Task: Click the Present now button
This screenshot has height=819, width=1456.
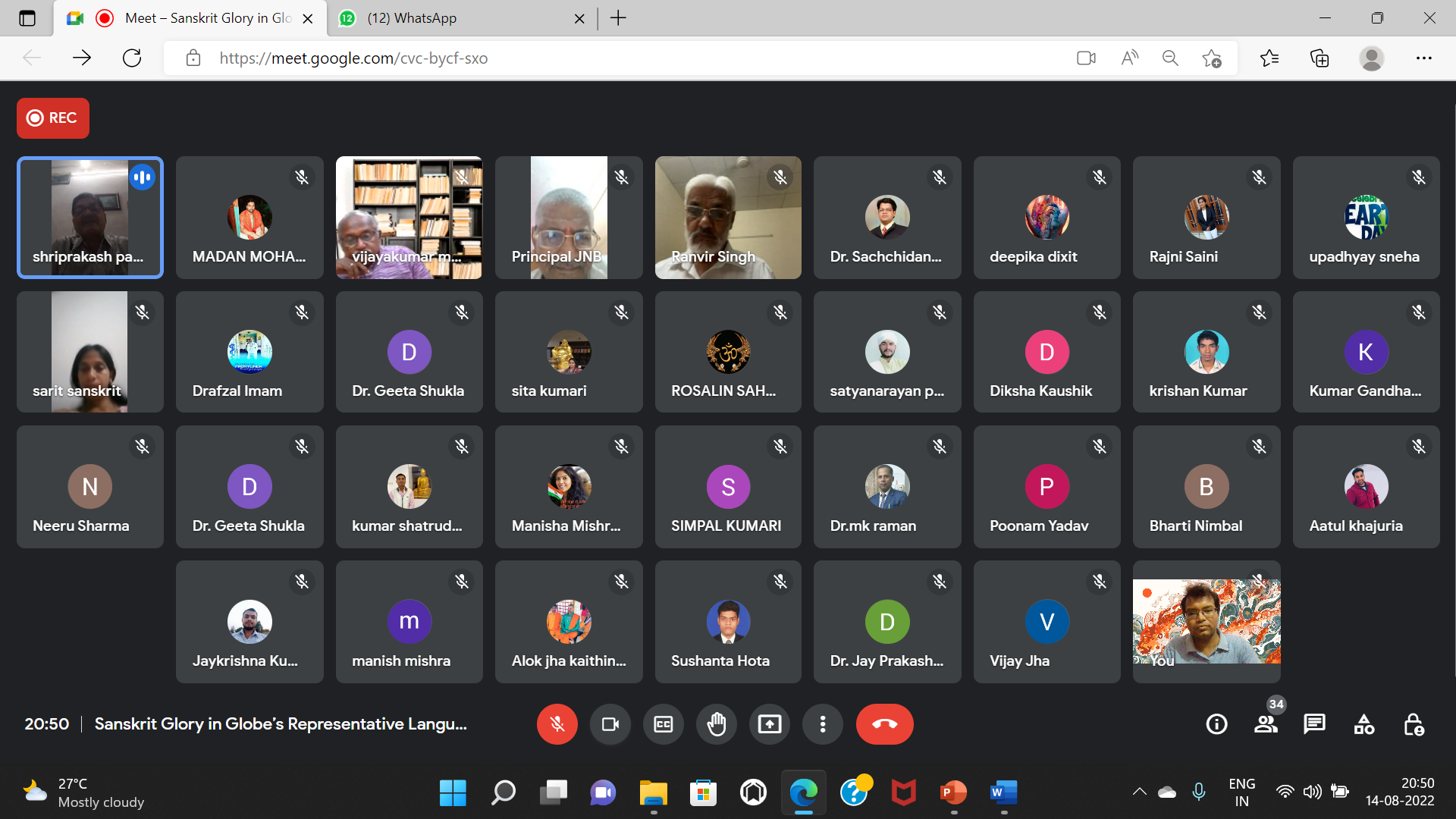Action: [x=769, y=724]
